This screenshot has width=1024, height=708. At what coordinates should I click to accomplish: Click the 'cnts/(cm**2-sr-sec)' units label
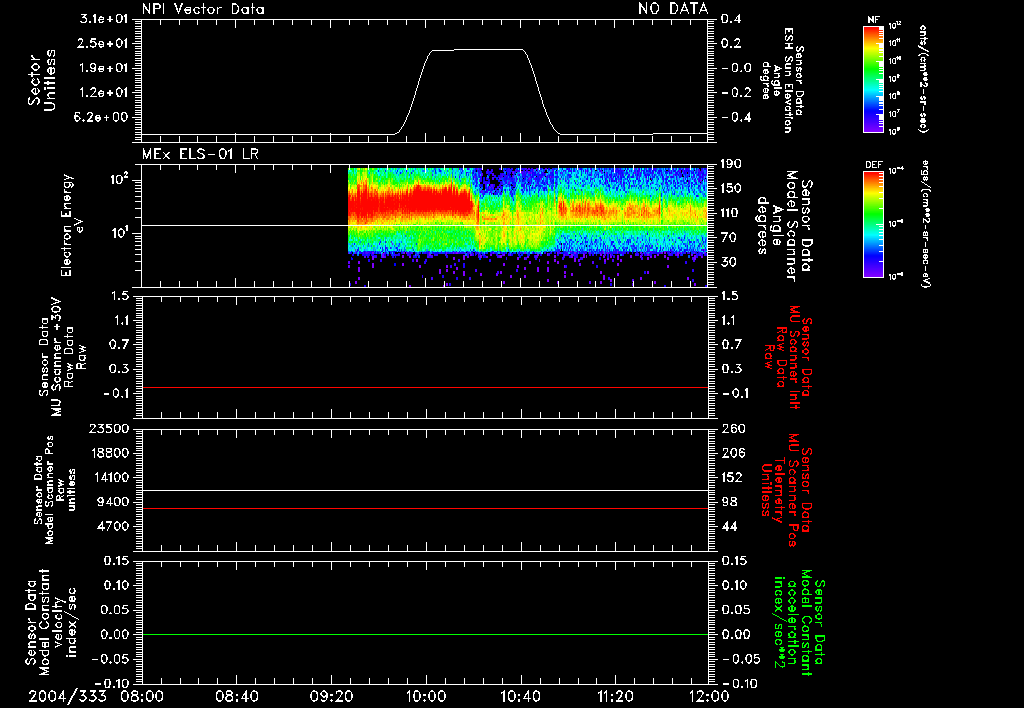(x=923, y=78)
